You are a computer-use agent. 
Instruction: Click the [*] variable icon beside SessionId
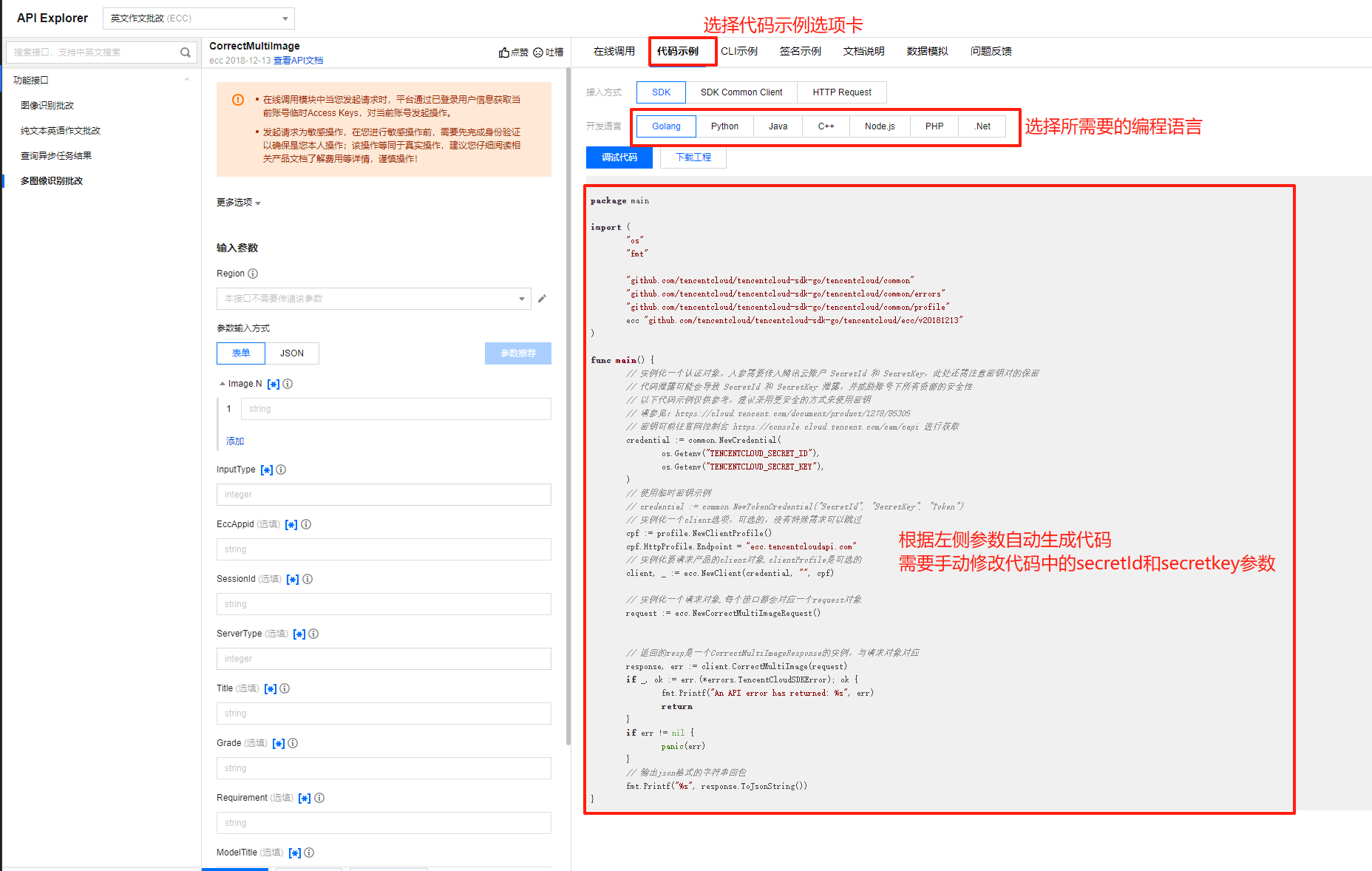[x=293, y=579]
